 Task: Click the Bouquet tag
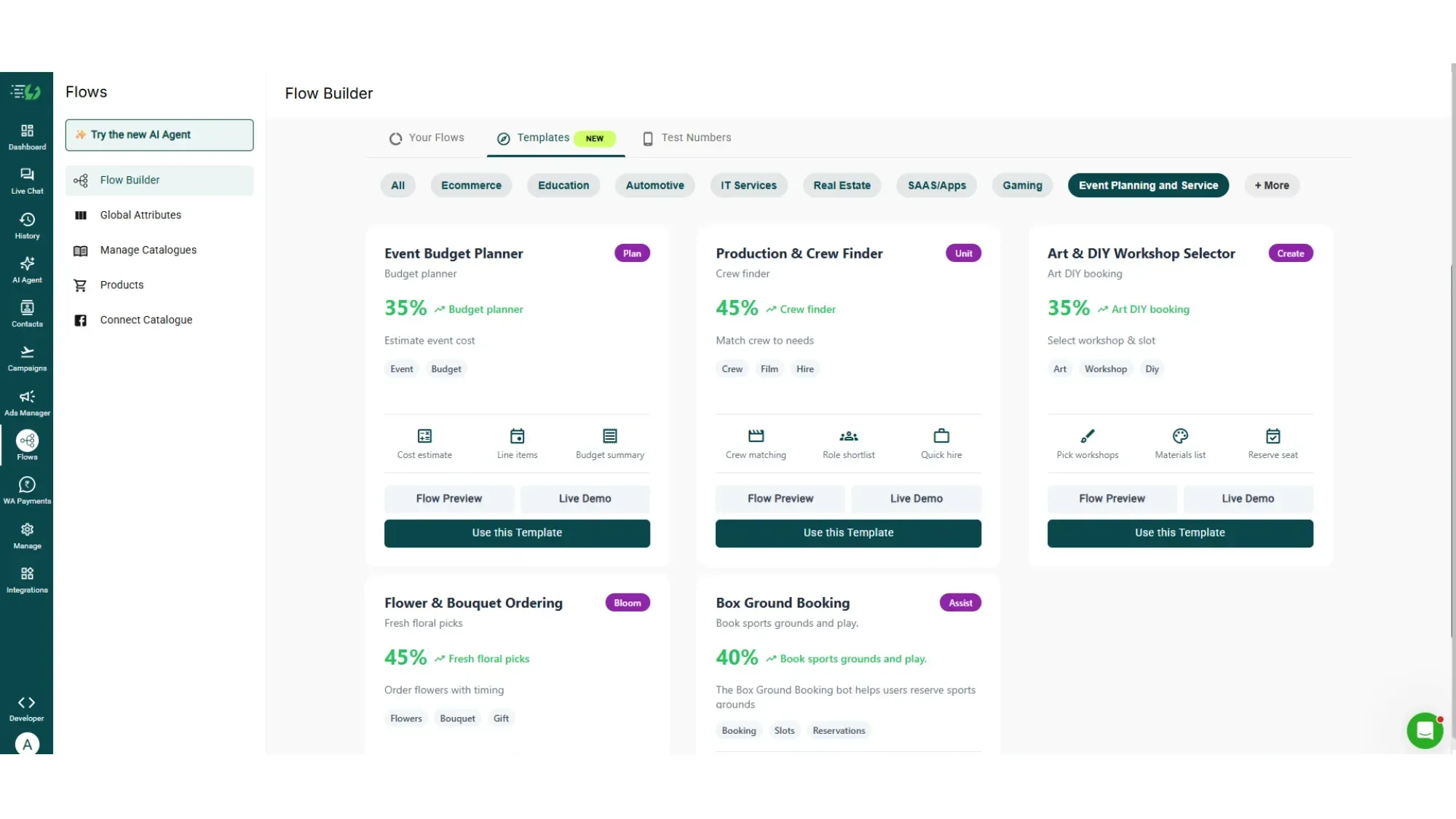[457, 719]
